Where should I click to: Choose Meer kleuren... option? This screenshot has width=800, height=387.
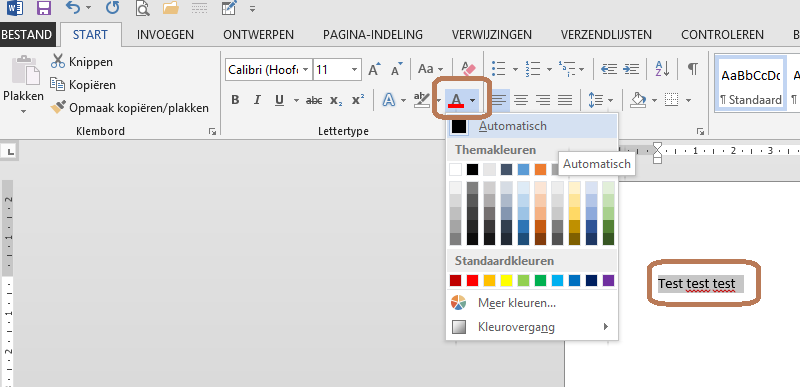pos(532,303)
